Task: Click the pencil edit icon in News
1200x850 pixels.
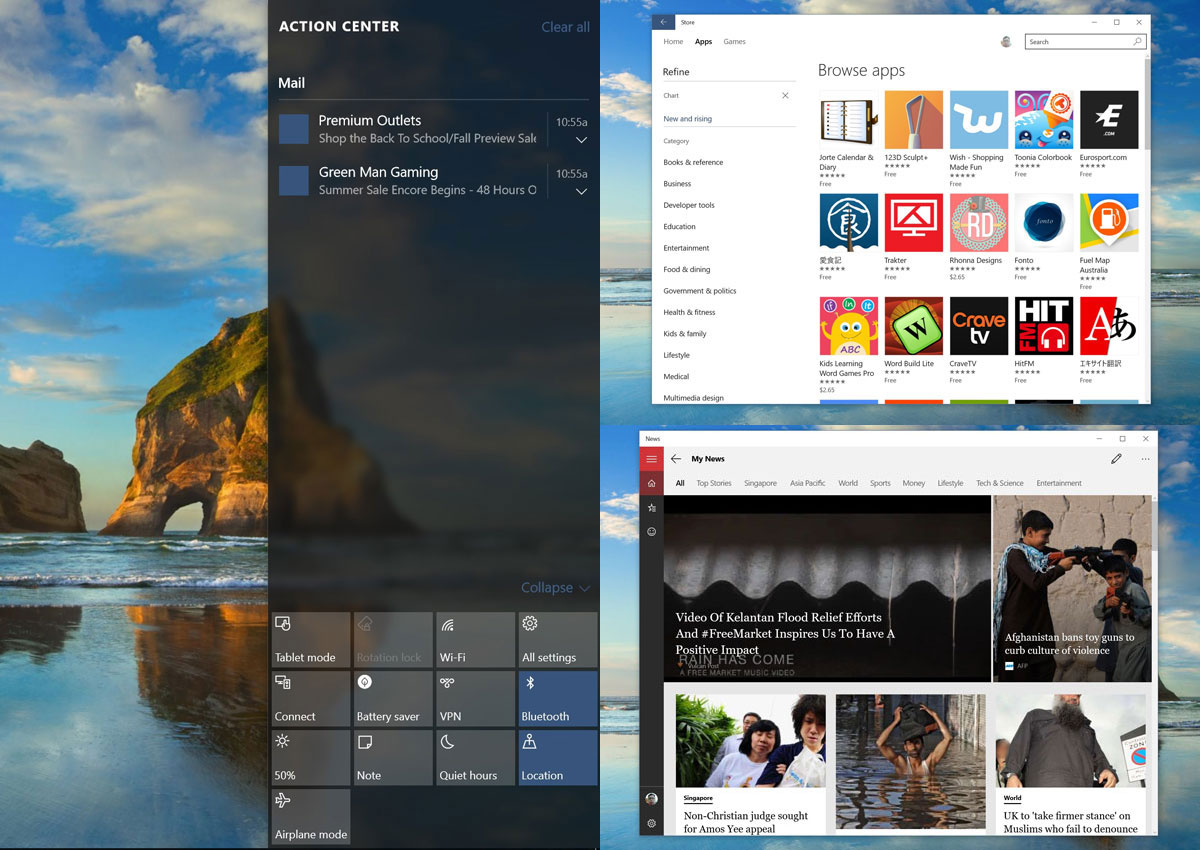Action: pyautogui.click(x=1116, y=459)
